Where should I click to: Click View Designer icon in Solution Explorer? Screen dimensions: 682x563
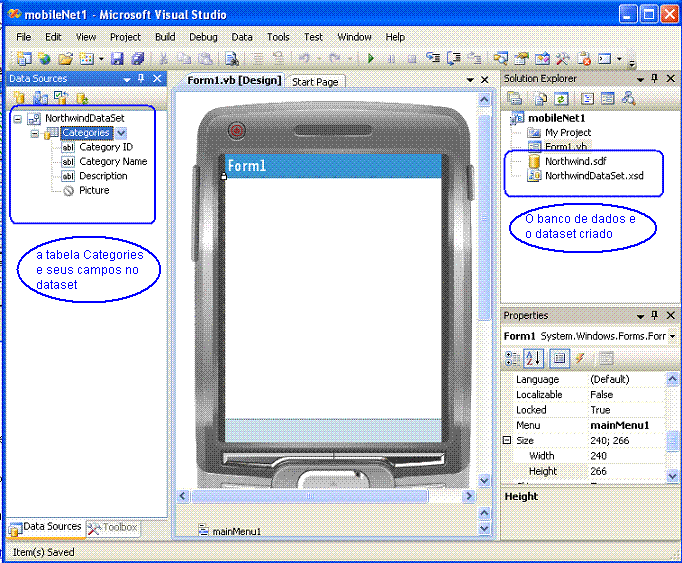[x=608, y=99]
